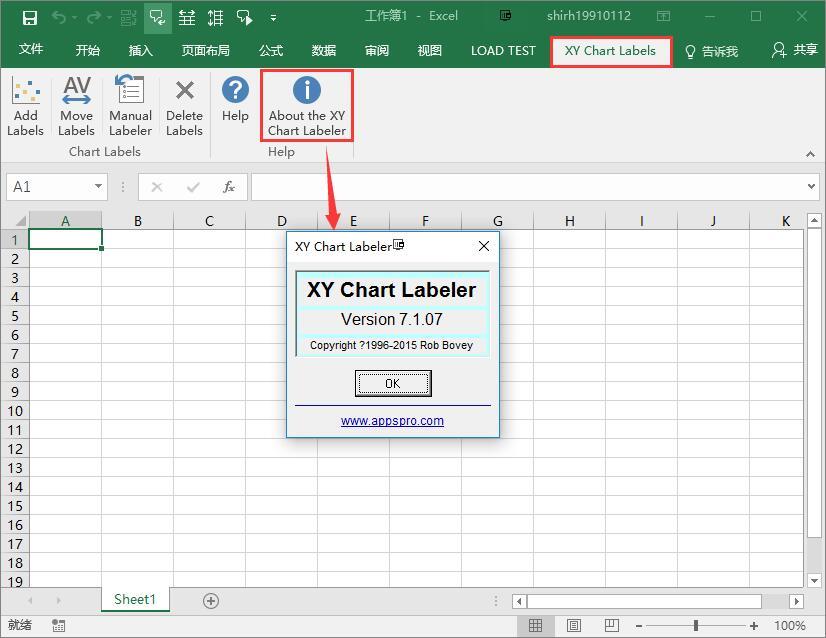
Task: Open the Help question-mark button
Action: [235, 100]
